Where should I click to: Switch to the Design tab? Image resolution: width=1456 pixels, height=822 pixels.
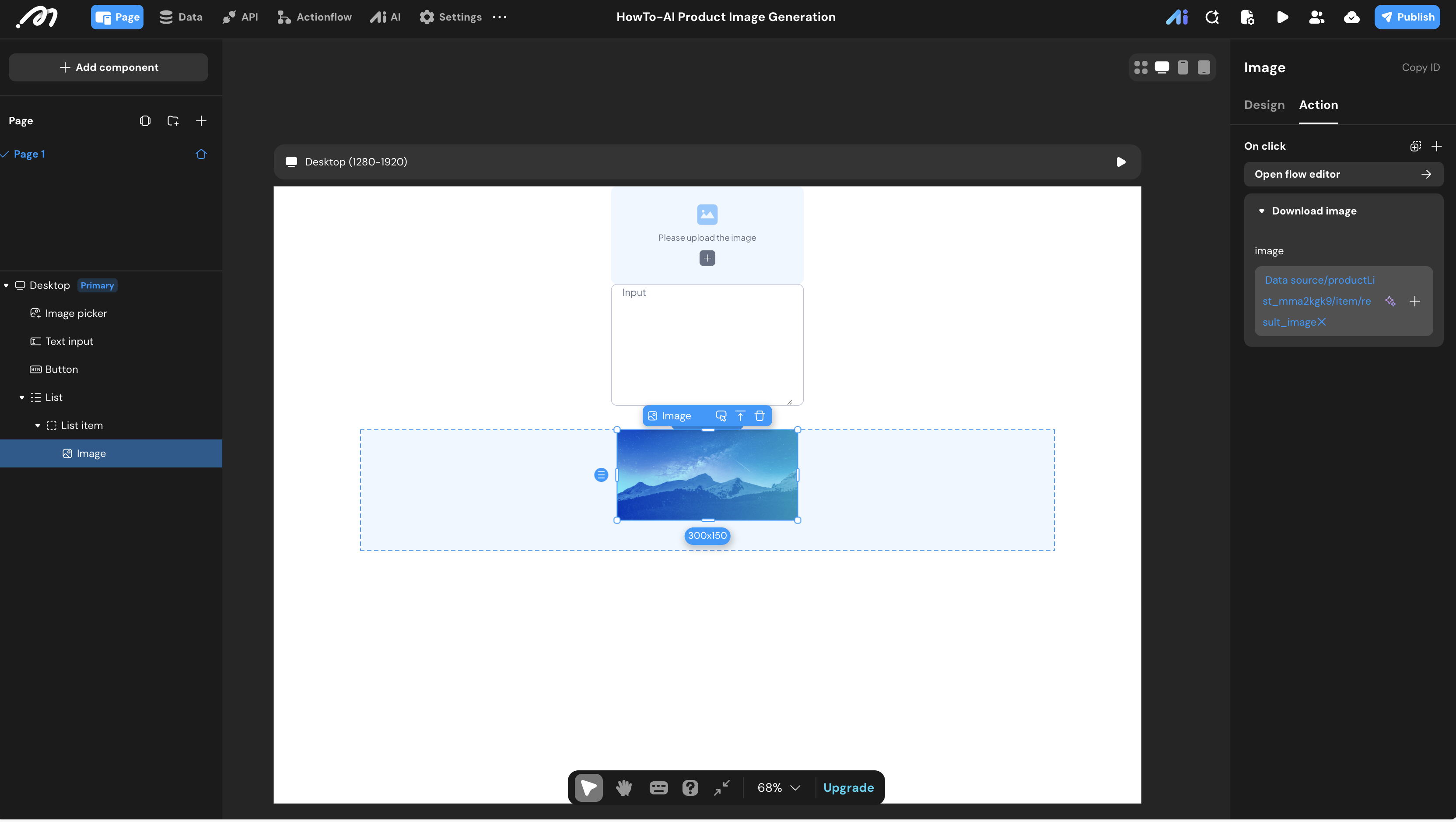[1264, 105]
